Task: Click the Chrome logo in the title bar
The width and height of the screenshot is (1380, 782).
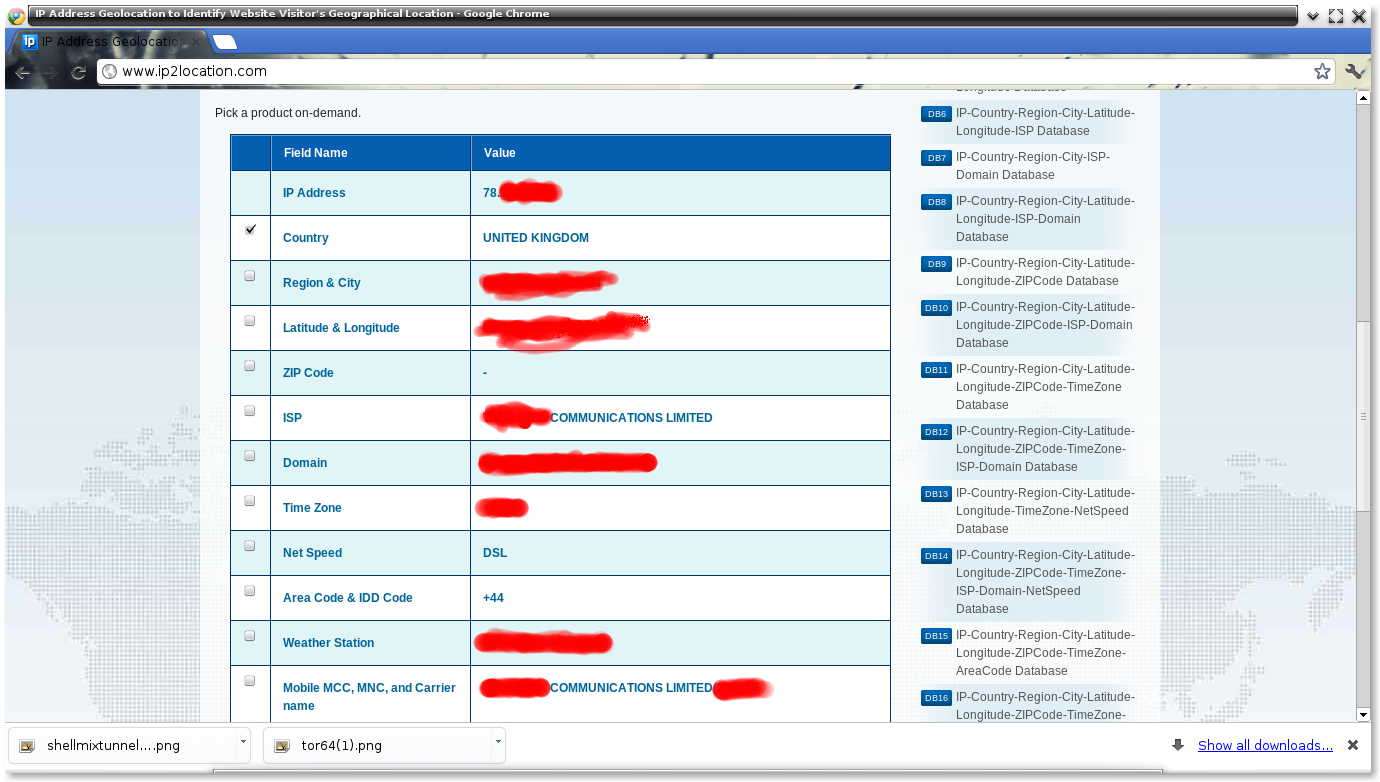Action: coord(16,15)
